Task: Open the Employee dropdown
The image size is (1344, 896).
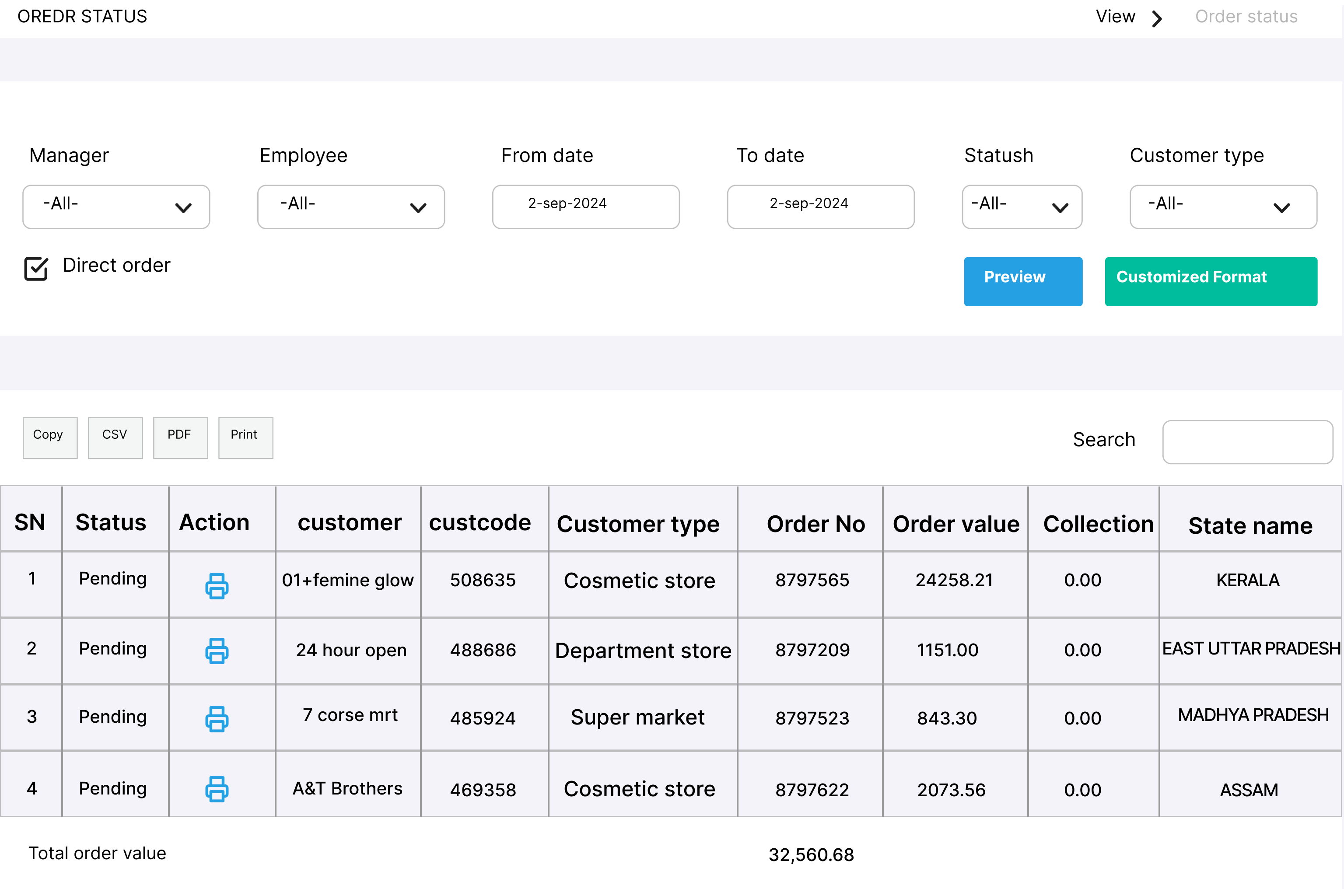Action: pos(351,207)
